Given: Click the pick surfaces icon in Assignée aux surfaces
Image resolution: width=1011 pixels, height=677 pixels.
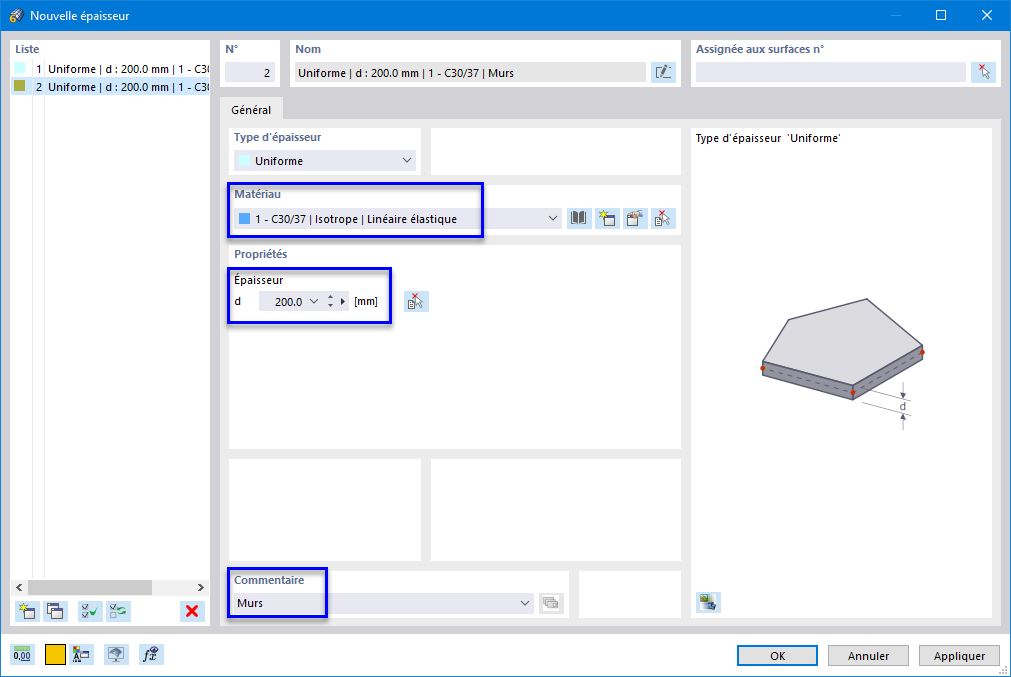Looking at the screenshot, I should [983, 72].
